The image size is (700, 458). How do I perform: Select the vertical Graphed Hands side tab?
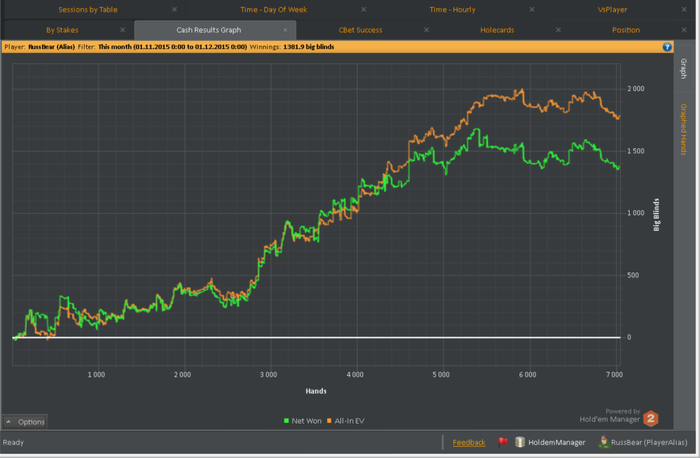click(x=683, y=129)
